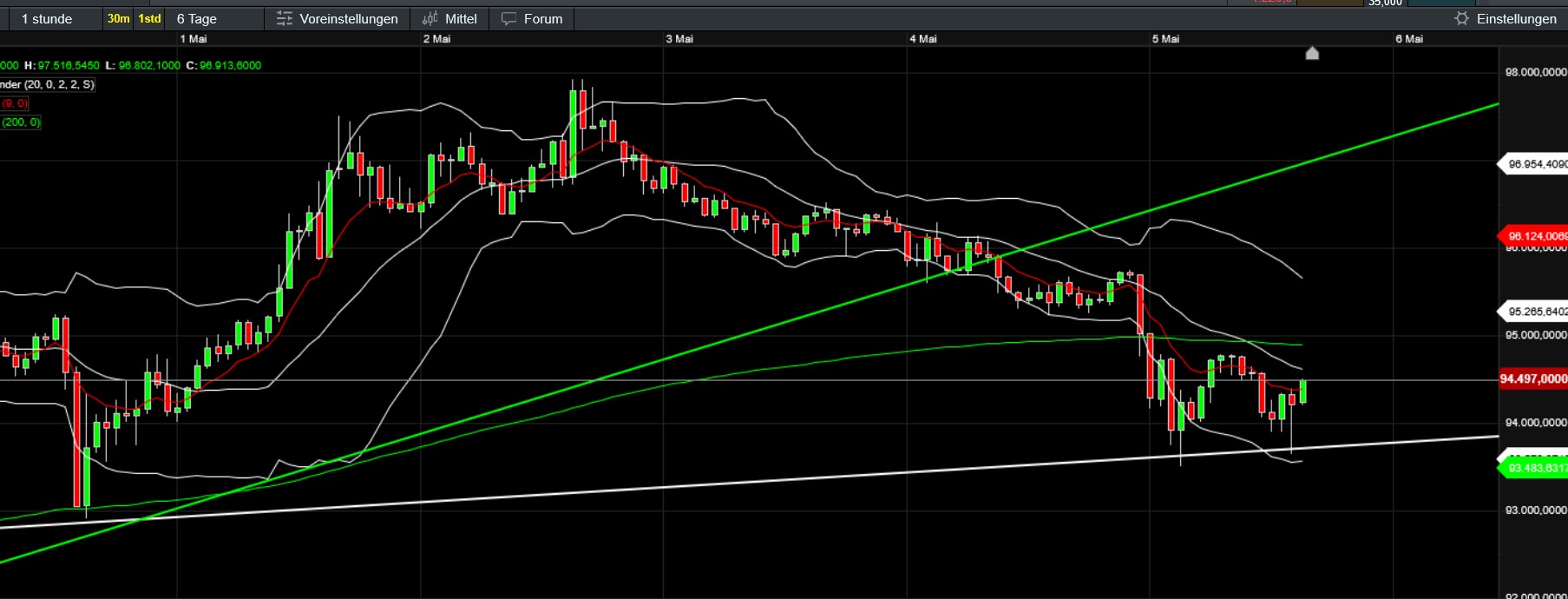Viewport: 1568px width, 599px height.
Task: Select the Bollinger indicator label (20, 0, 2, 2, S)
Action: (x=48, y=84)
